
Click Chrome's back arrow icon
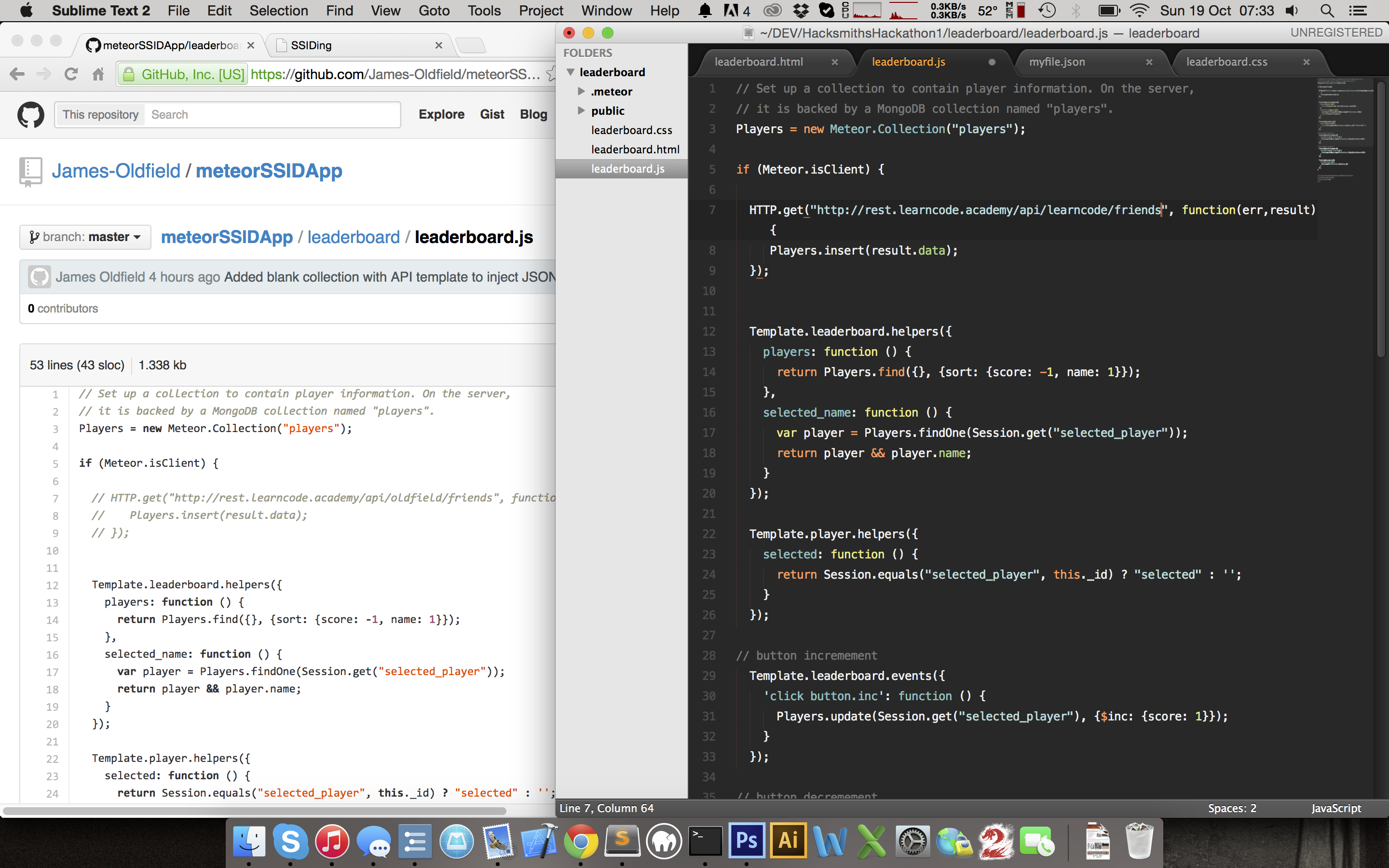click(17, 74)
